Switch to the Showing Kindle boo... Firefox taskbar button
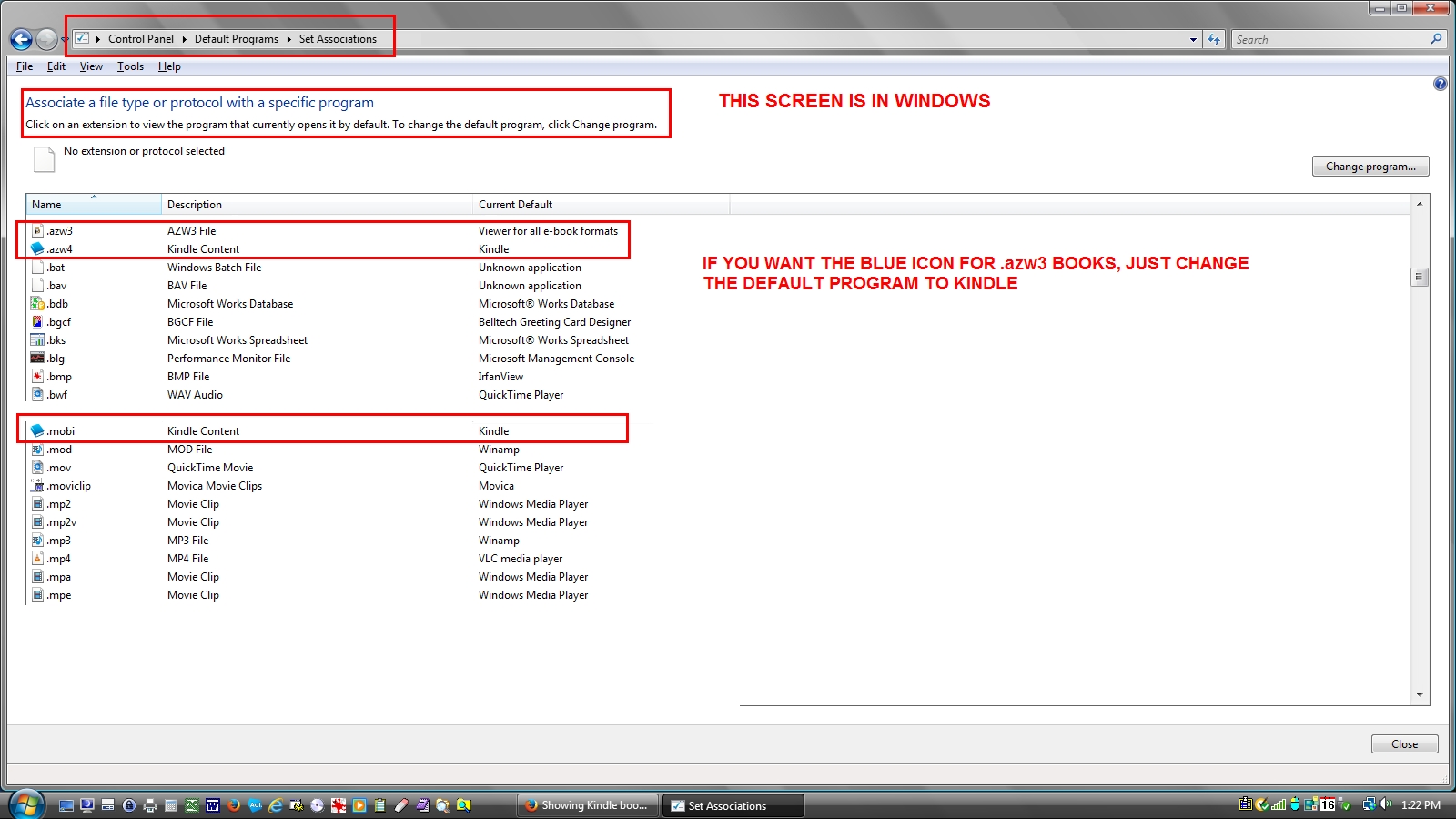Image resolution: width=1456 pixels, height=819 pixels. pyautogui.click(x=587, y=805)
